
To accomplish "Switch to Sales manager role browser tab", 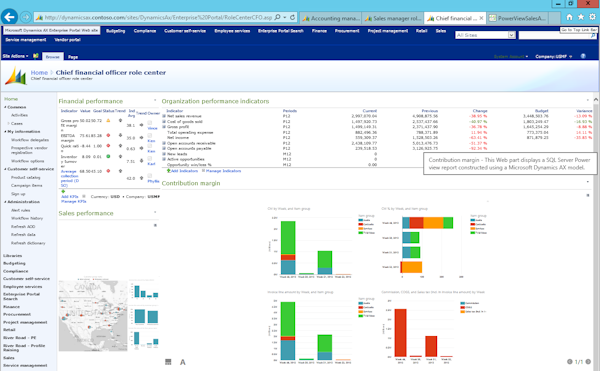I will (x=393, y=18).
